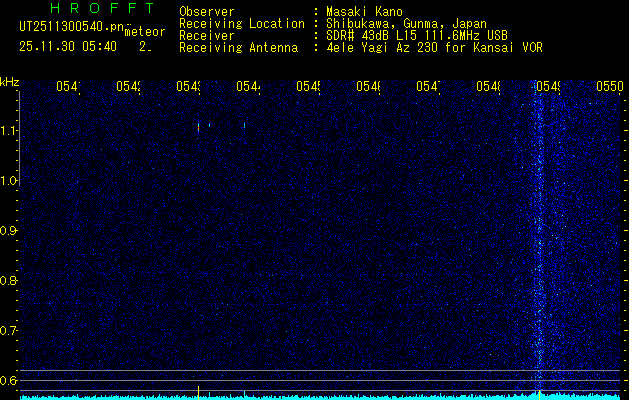Click the "Receiving Antenna" field label
629x400 pixels.
(238, 48)
